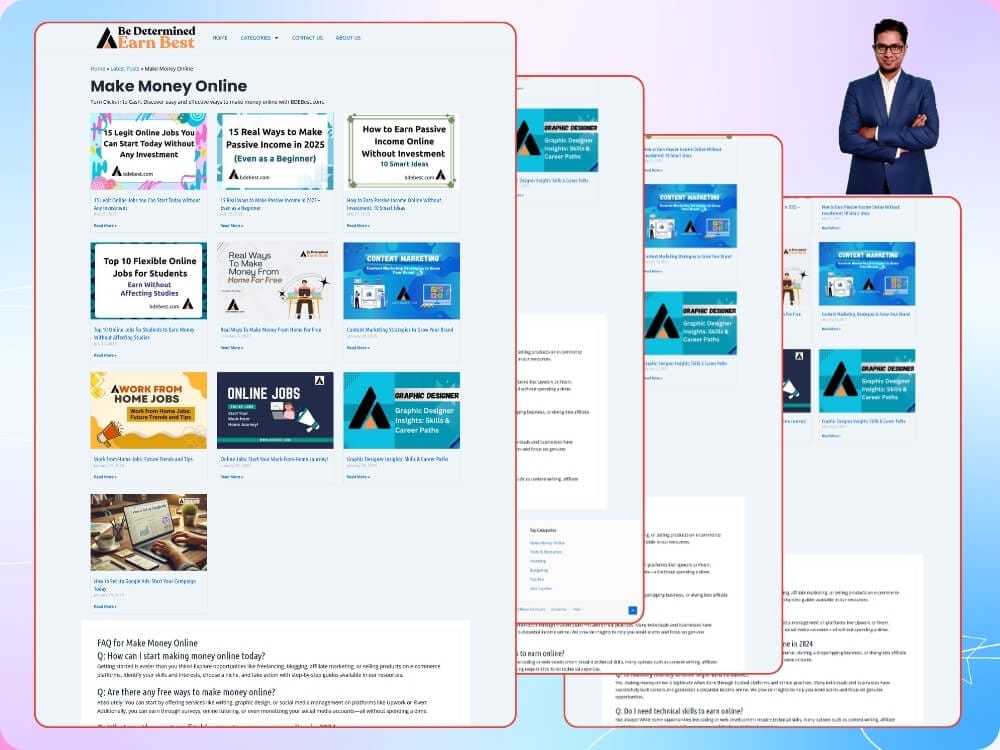Open the Graphic Designer Insights title link
Screen dimensions: 1000x750
tap(396, 459)
